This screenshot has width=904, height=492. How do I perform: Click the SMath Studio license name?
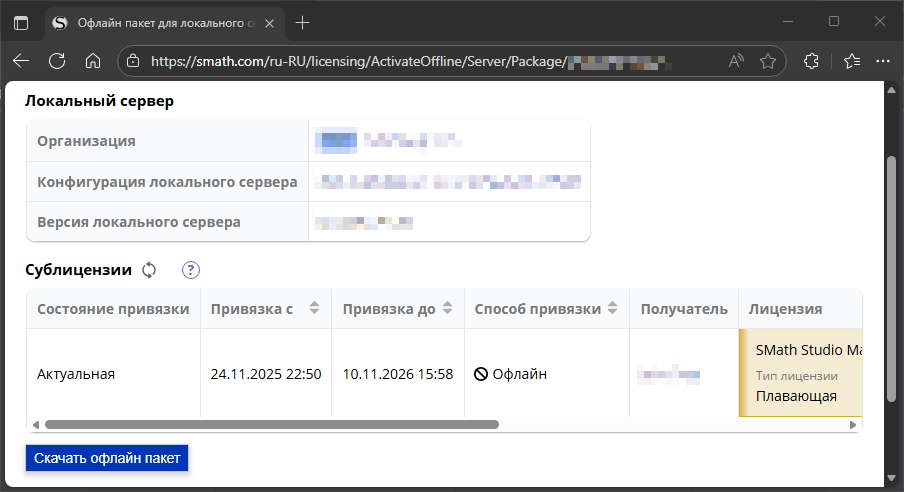point(808,350)
